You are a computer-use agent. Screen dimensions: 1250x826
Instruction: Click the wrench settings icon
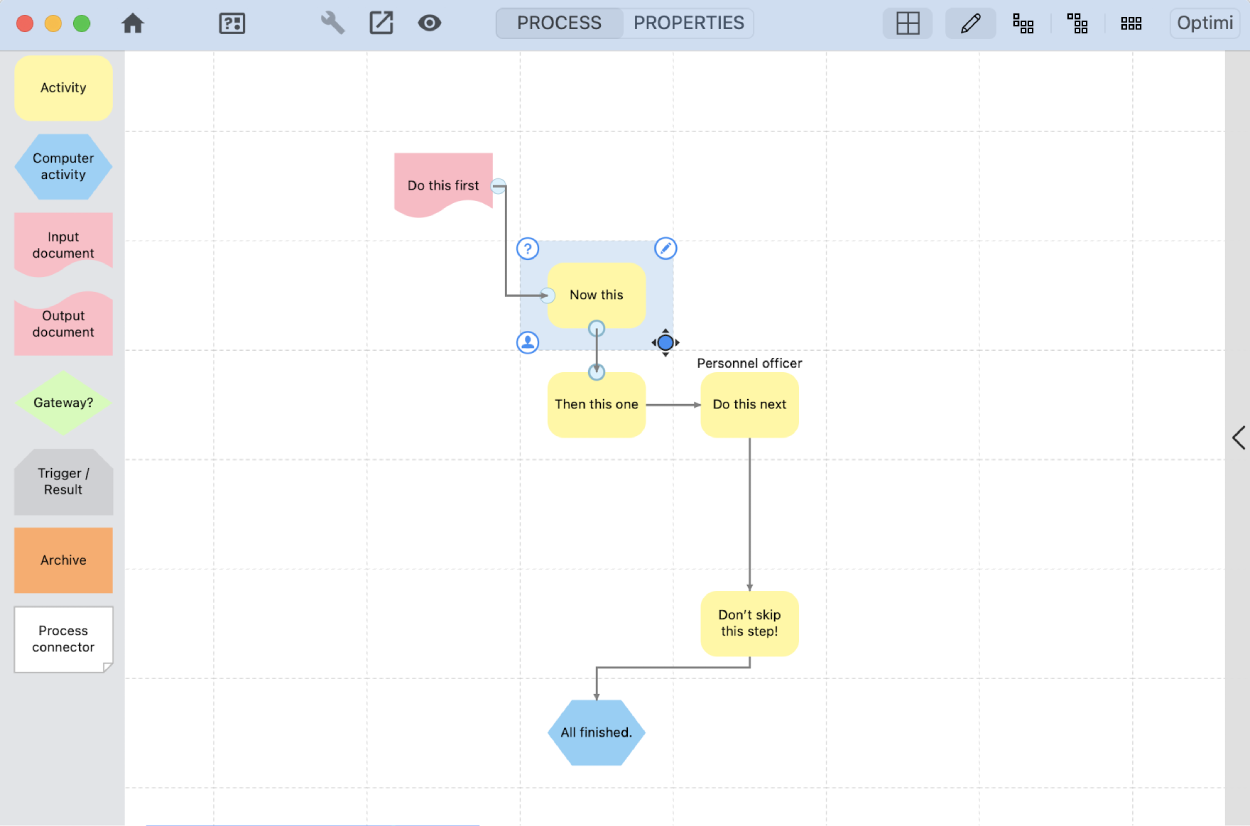coord(332,23)
